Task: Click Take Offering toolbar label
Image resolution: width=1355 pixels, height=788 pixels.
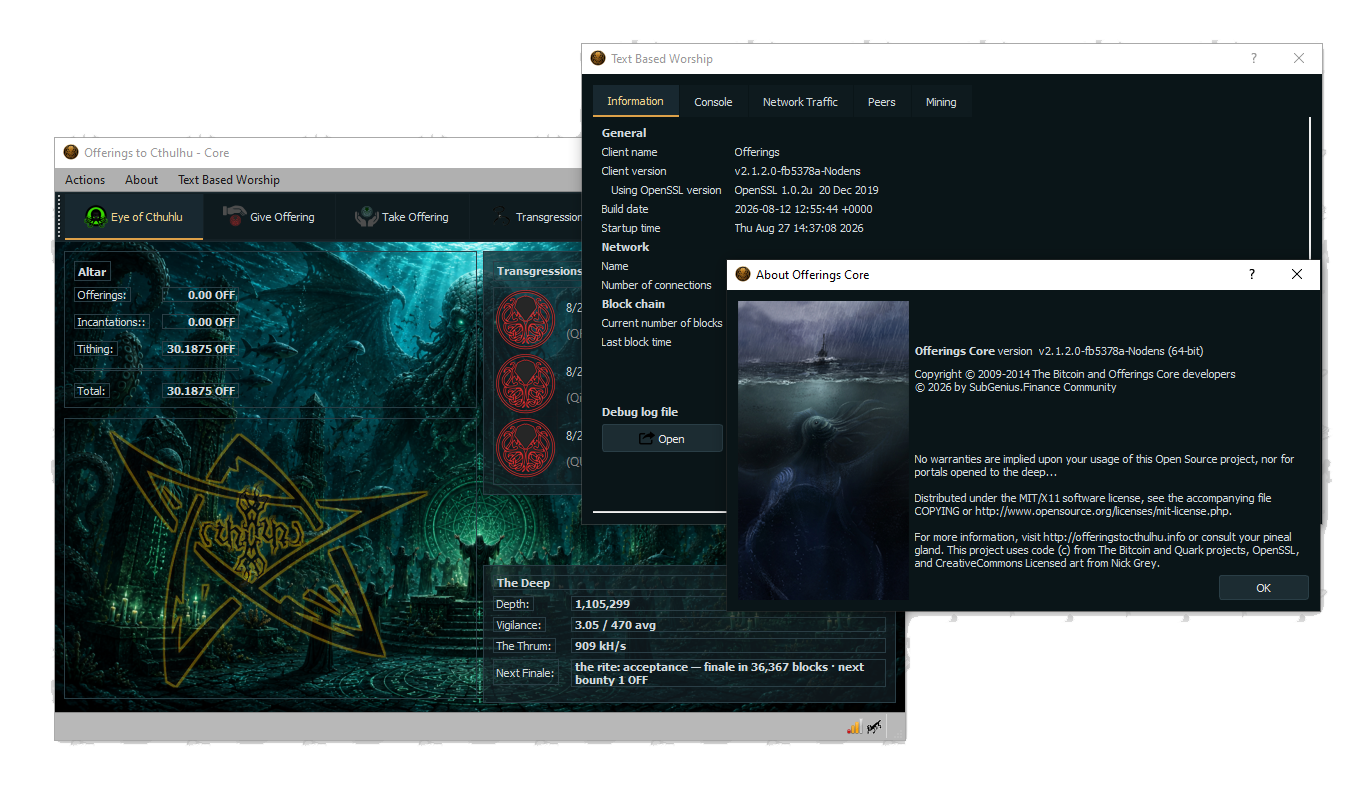Action: [x=415, y=217]
